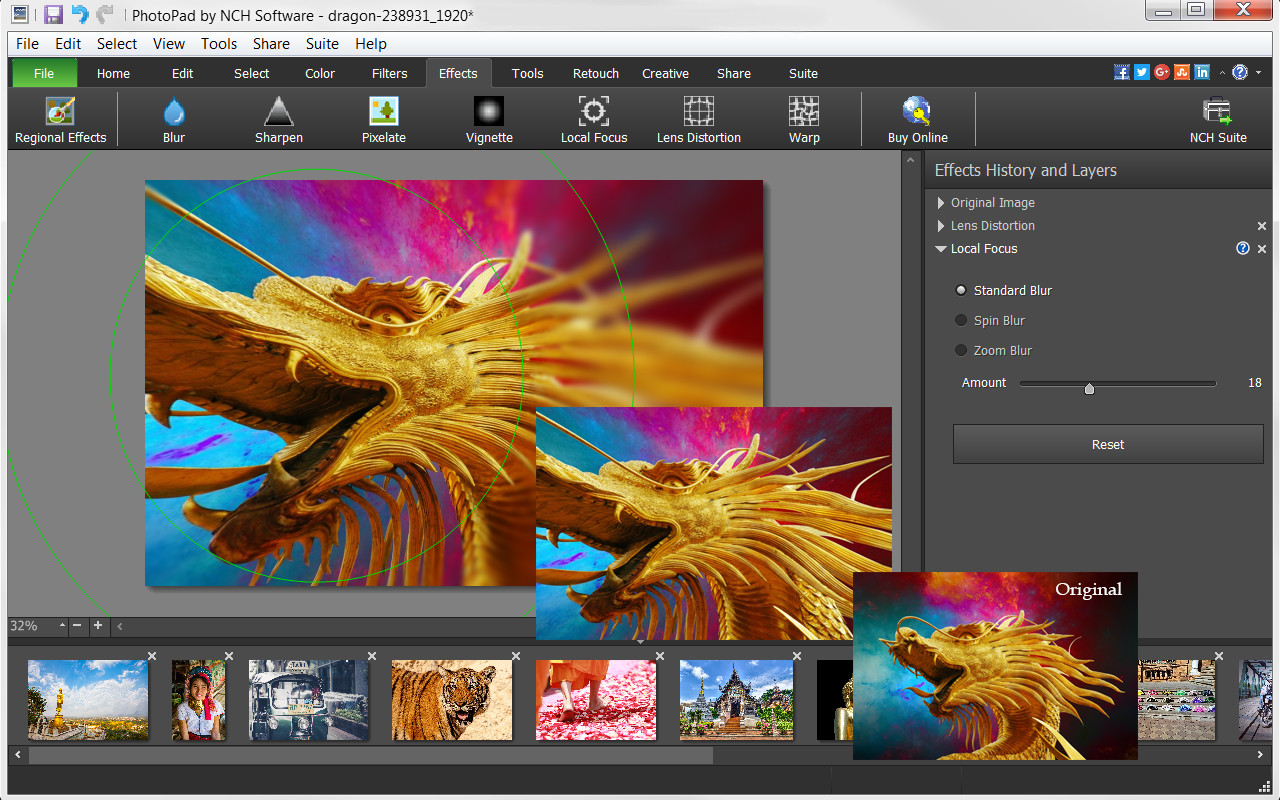Viewport: 1280px width, 800px height.
Task: Select the Vignette effect
Action: pyautogui.click(x=488, y=118)
